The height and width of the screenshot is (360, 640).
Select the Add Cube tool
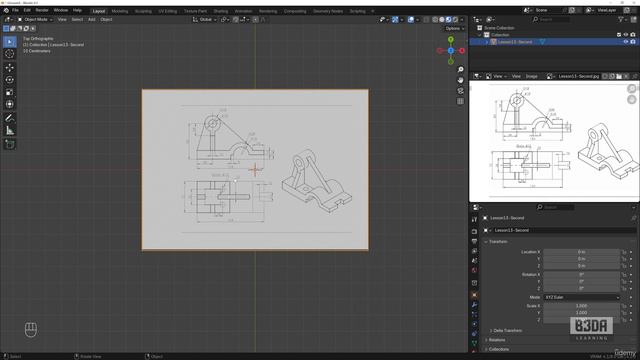coord(10,144)
